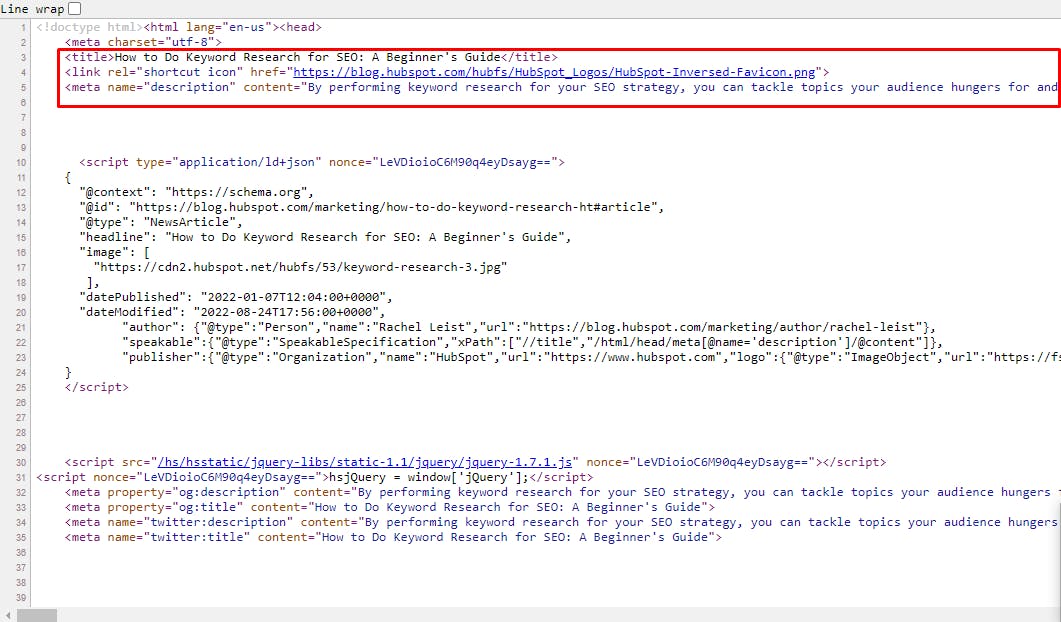Click the horizontal scrollbar thumb at bottom

(37, 615)
